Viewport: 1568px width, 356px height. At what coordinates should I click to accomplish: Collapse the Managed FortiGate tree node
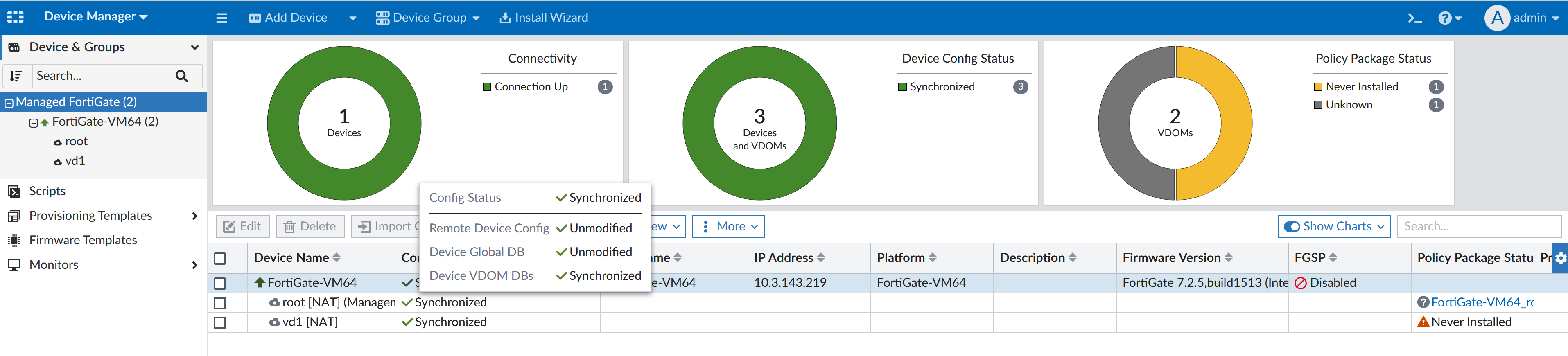(x=9, y=103)
